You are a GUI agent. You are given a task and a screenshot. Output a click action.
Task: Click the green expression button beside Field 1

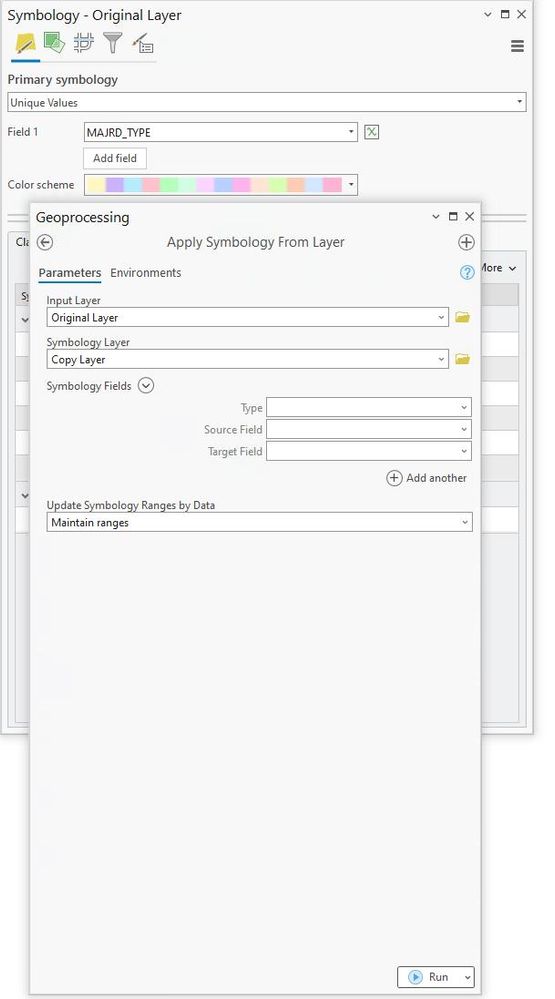(371, 133)
